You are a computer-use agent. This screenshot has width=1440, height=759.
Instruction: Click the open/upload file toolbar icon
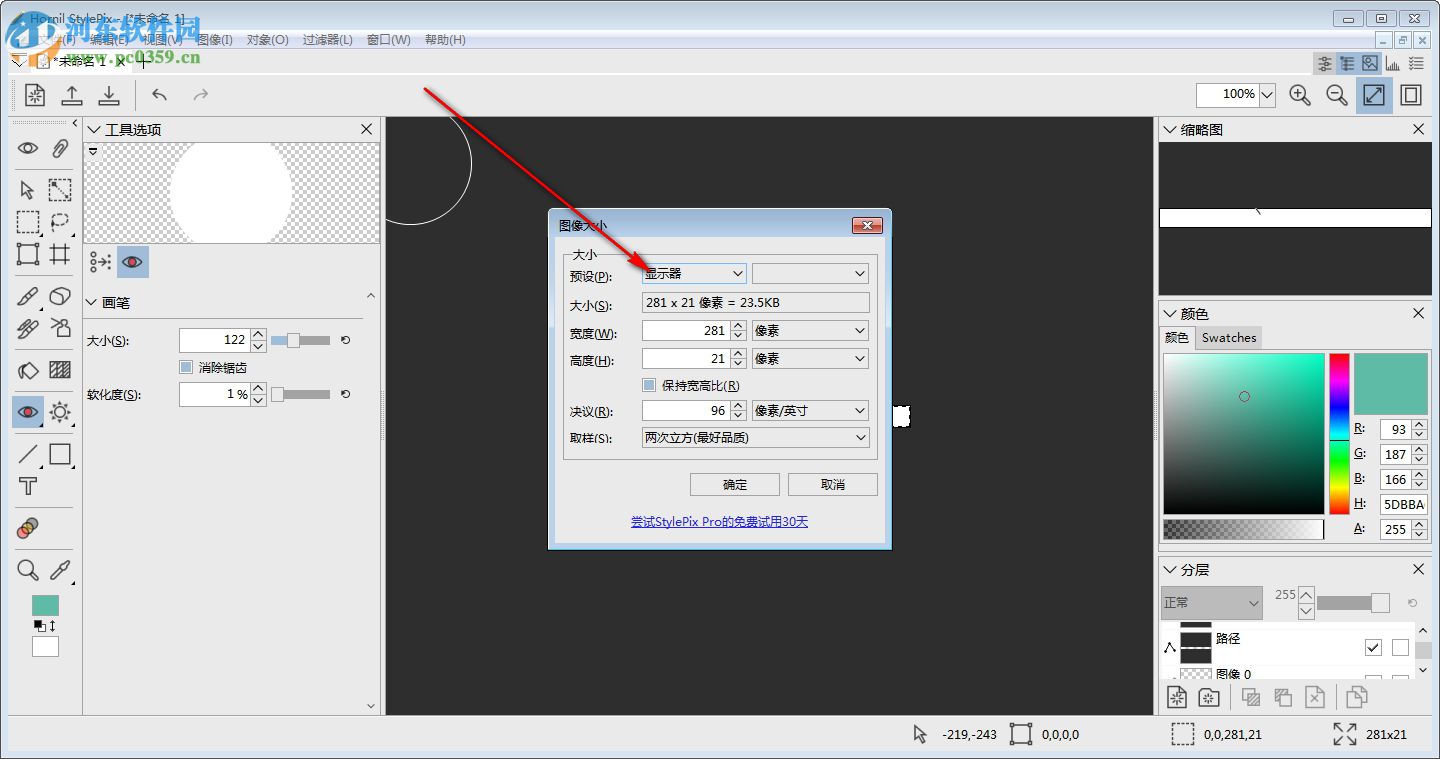(x=72, y=95)
